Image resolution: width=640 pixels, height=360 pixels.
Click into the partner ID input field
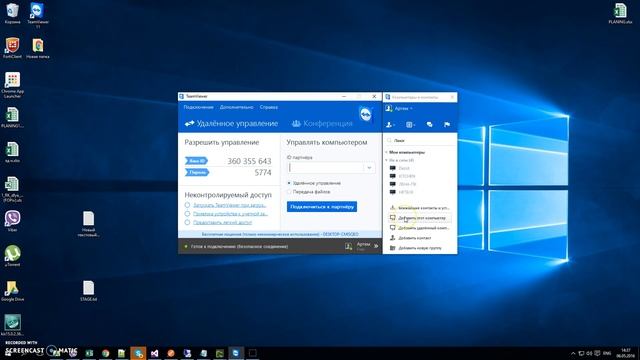coord(325,167)
